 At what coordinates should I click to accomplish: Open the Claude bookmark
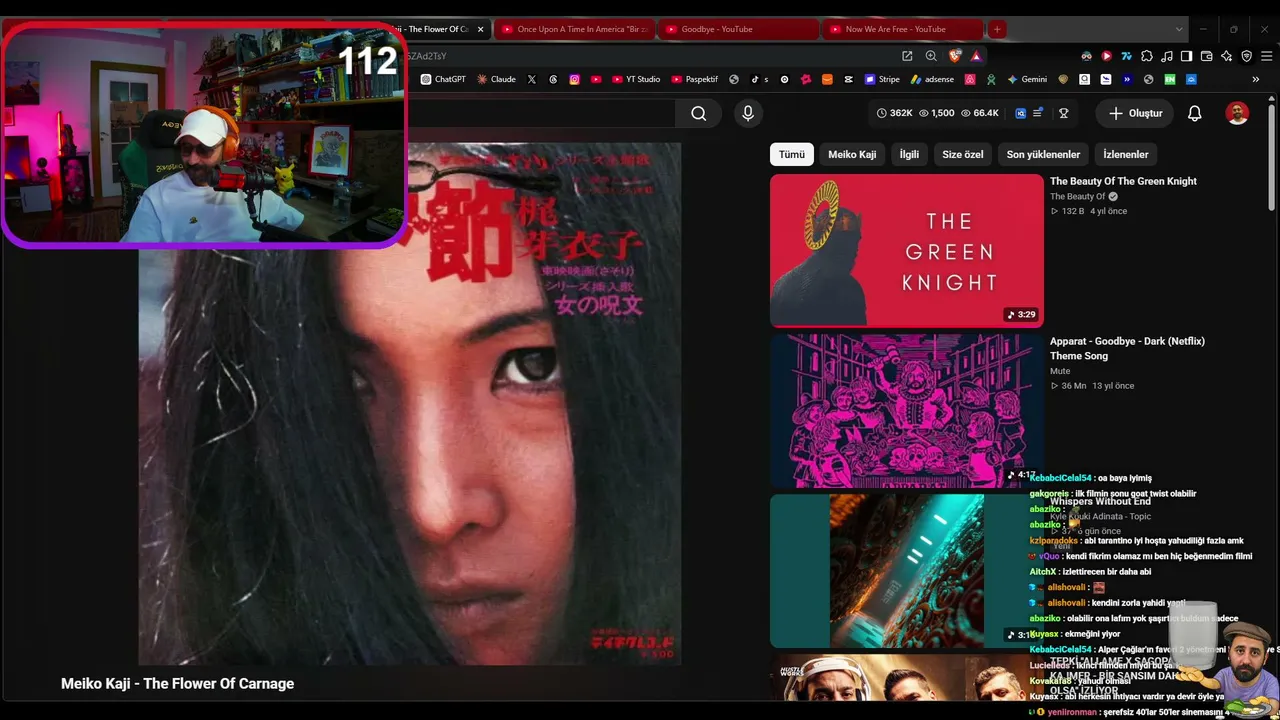point(496,79)
